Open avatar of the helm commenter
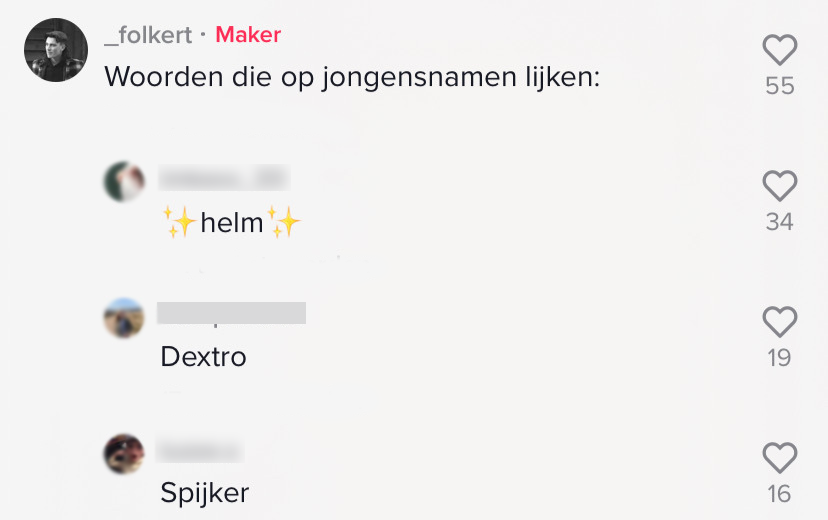Viewport: 828px width, 520px height. click(x=124, y=181)
